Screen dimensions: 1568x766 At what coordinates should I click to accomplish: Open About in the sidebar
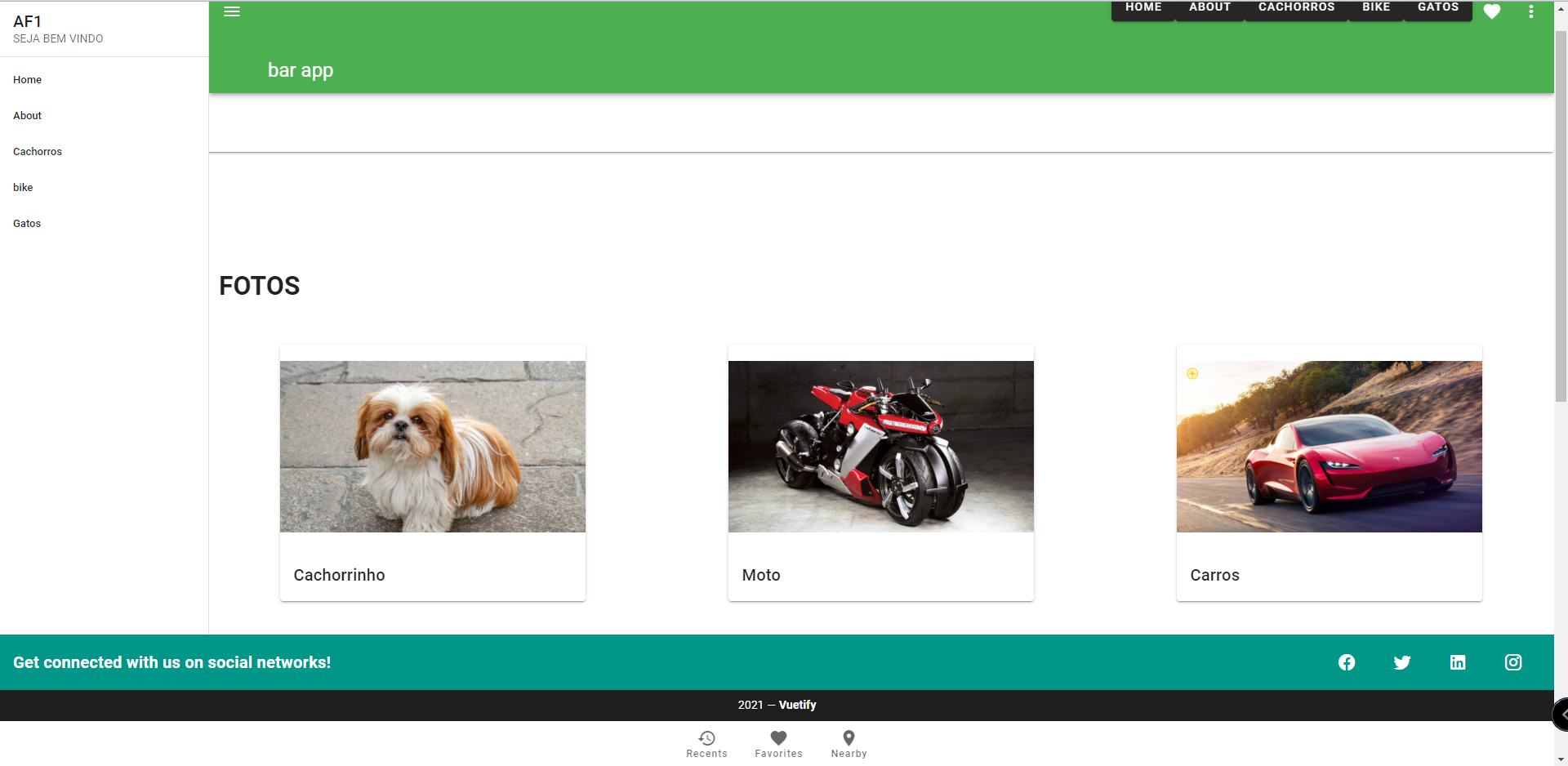click(x=104, y=116)
